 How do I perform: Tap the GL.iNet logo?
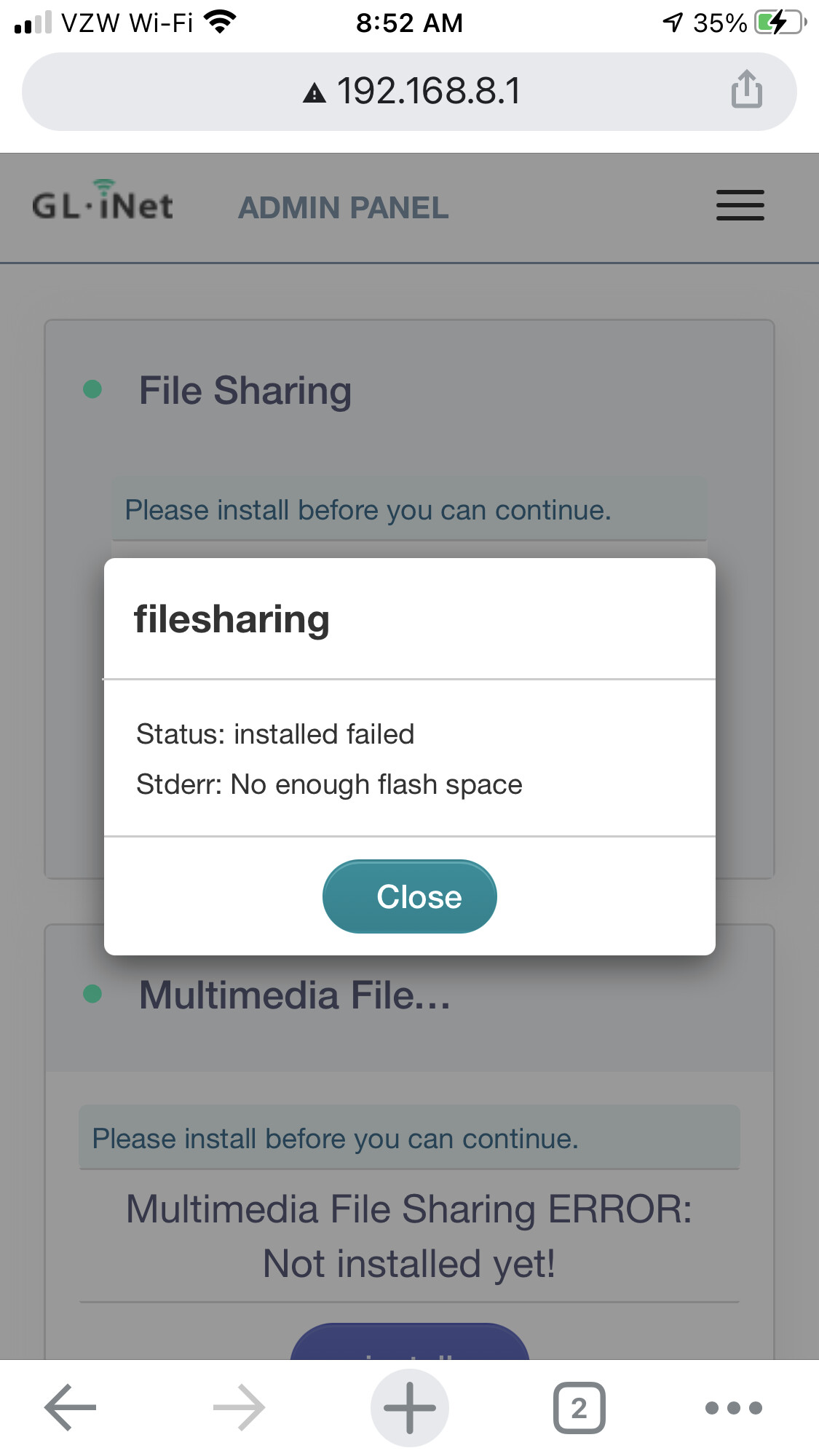point(103,202)
